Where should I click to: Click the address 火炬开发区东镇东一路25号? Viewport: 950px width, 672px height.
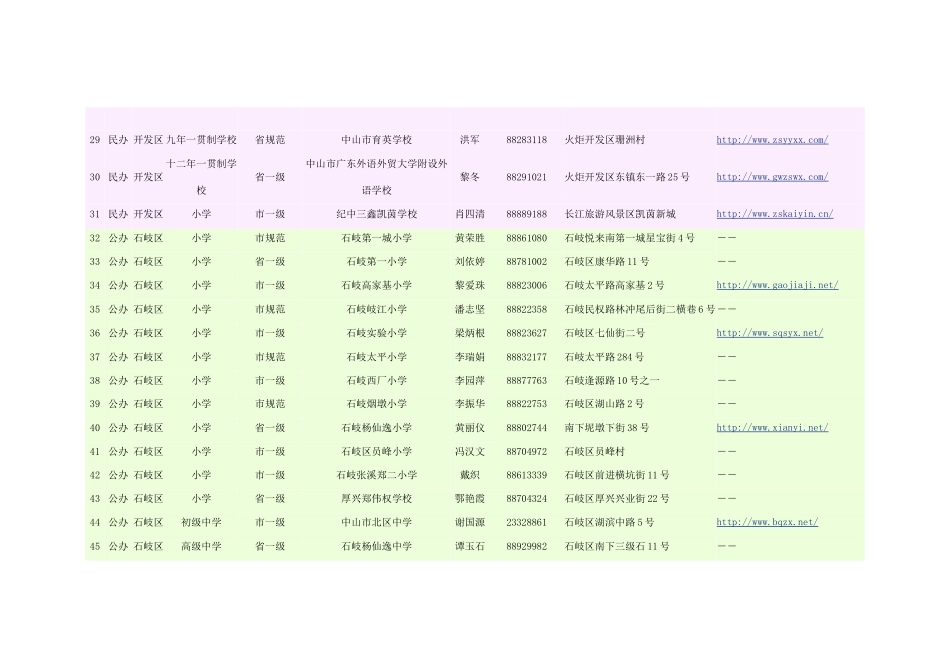[x=627, y=177]
